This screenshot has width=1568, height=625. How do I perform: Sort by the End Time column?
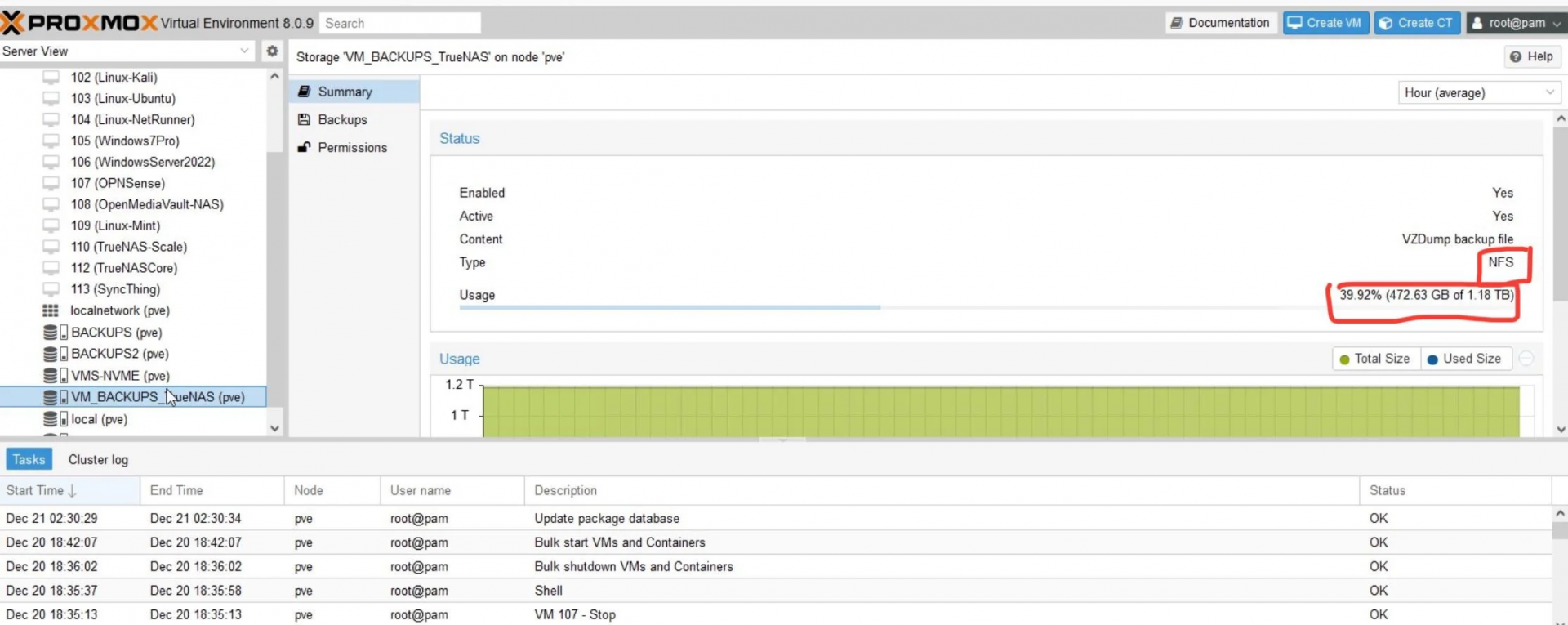point(212,490)
